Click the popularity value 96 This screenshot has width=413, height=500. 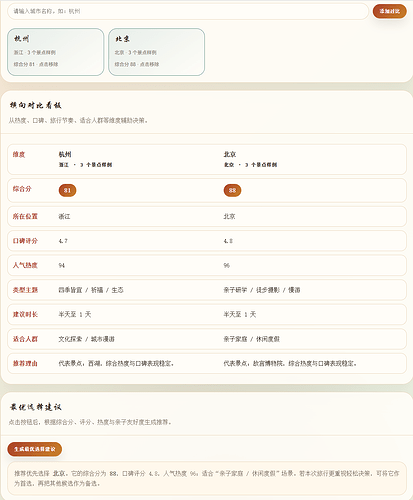tap(227, 266)
